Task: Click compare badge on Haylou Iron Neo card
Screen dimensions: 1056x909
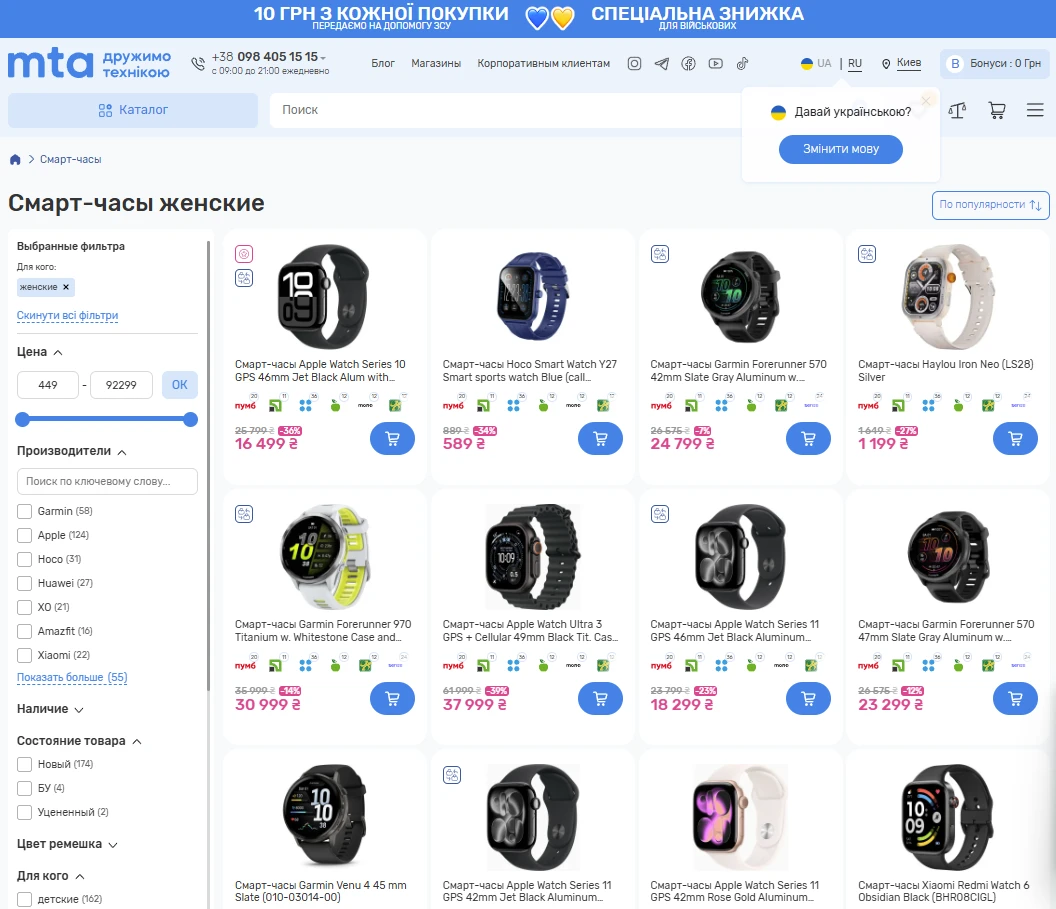Action: point(867,254)
